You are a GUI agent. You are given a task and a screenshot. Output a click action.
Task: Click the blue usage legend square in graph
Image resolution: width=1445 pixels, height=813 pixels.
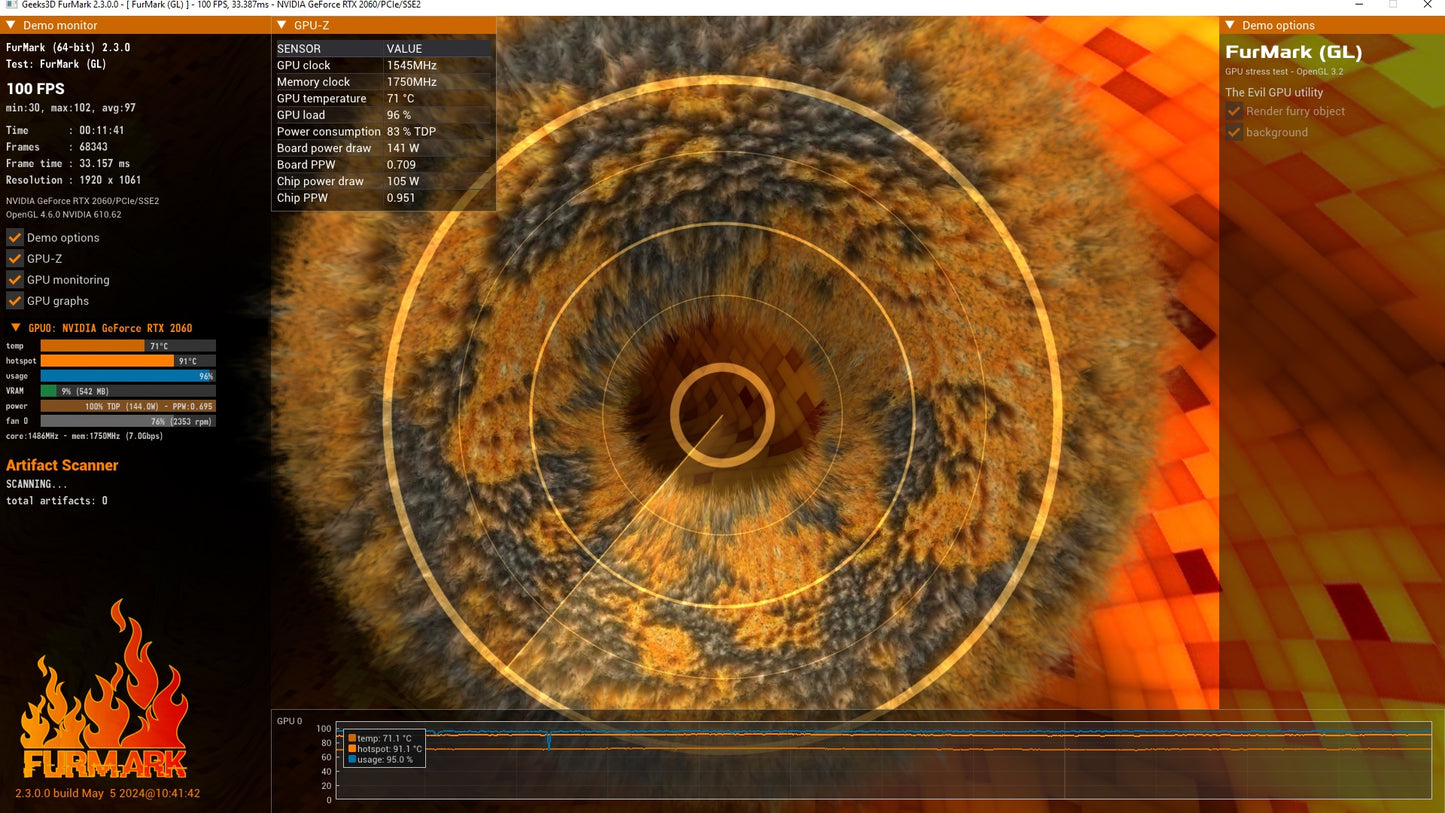pyautogui.click(x=352, y=760)
